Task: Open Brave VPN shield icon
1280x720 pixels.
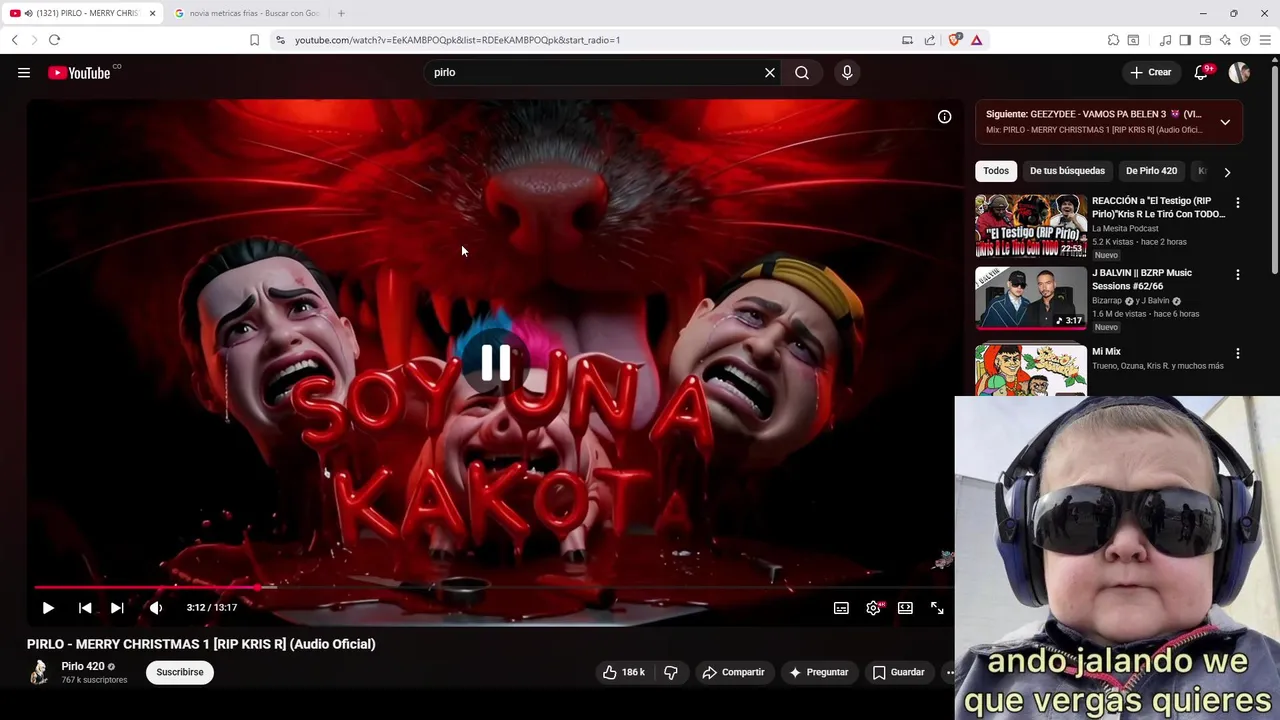Action: [1245, 40]
